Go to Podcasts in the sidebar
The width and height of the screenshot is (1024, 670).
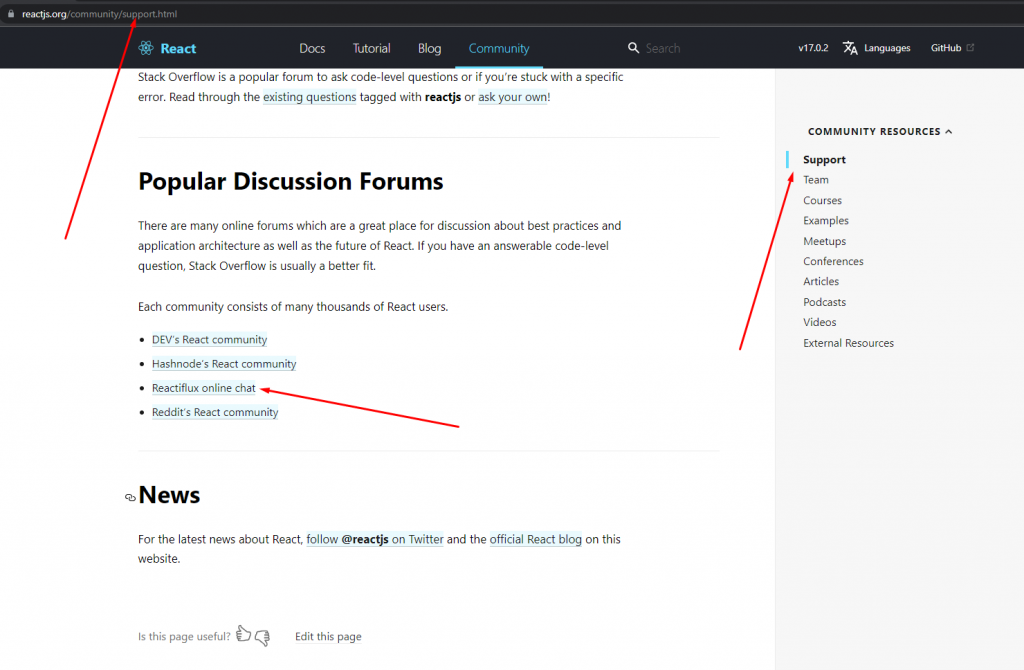(824, 302)
